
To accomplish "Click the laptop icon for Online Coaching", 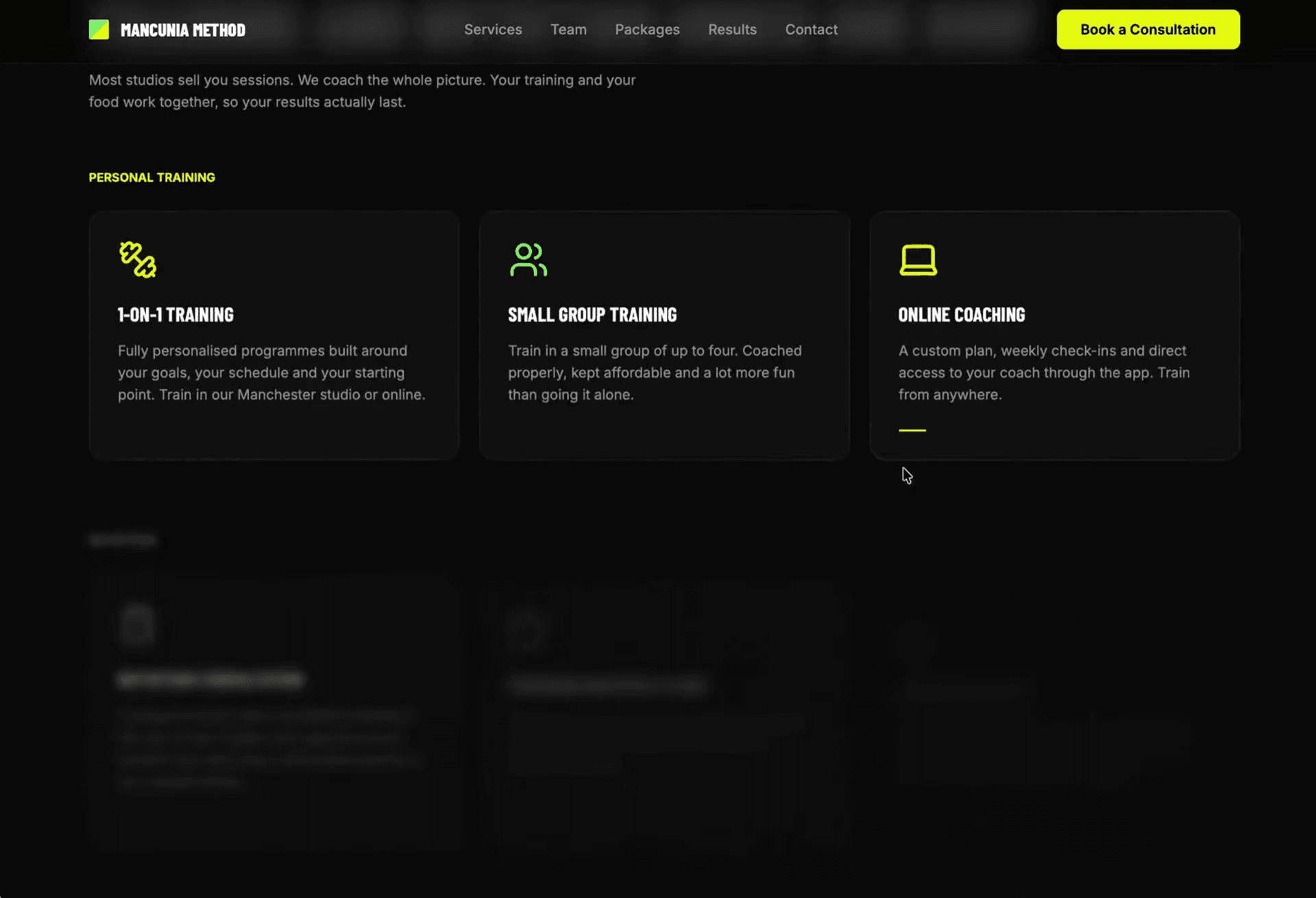I will [x=918, y=260].
